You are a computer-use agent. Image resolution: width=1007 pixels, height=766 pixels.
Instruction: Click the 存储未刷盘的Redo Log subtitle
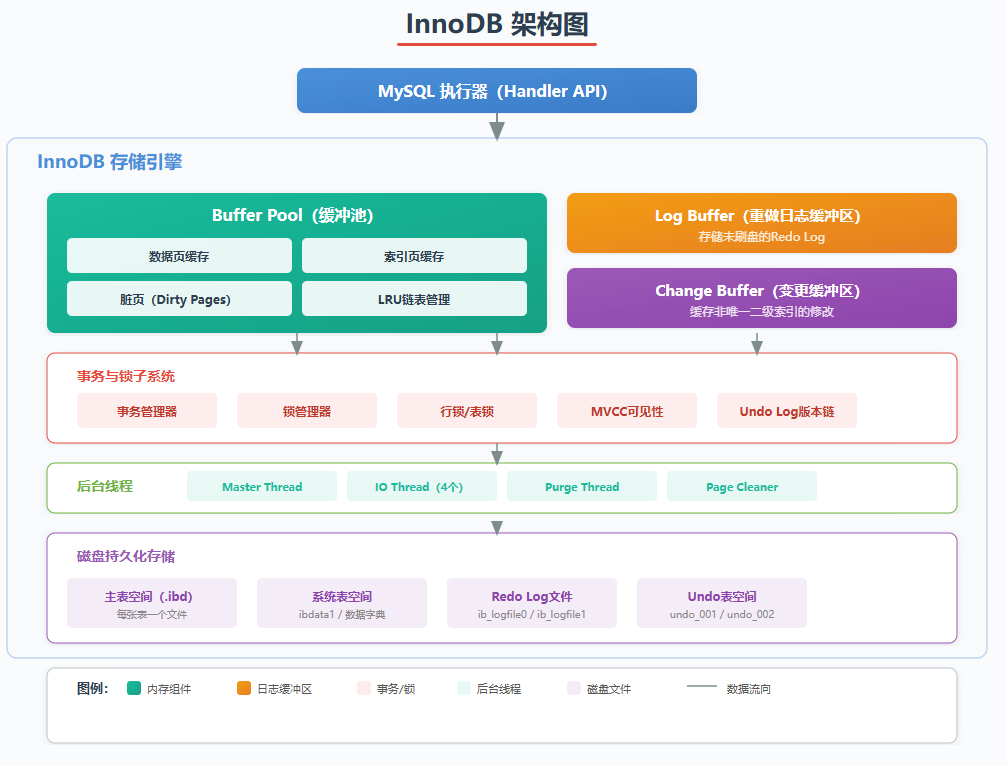pos(762,237)
